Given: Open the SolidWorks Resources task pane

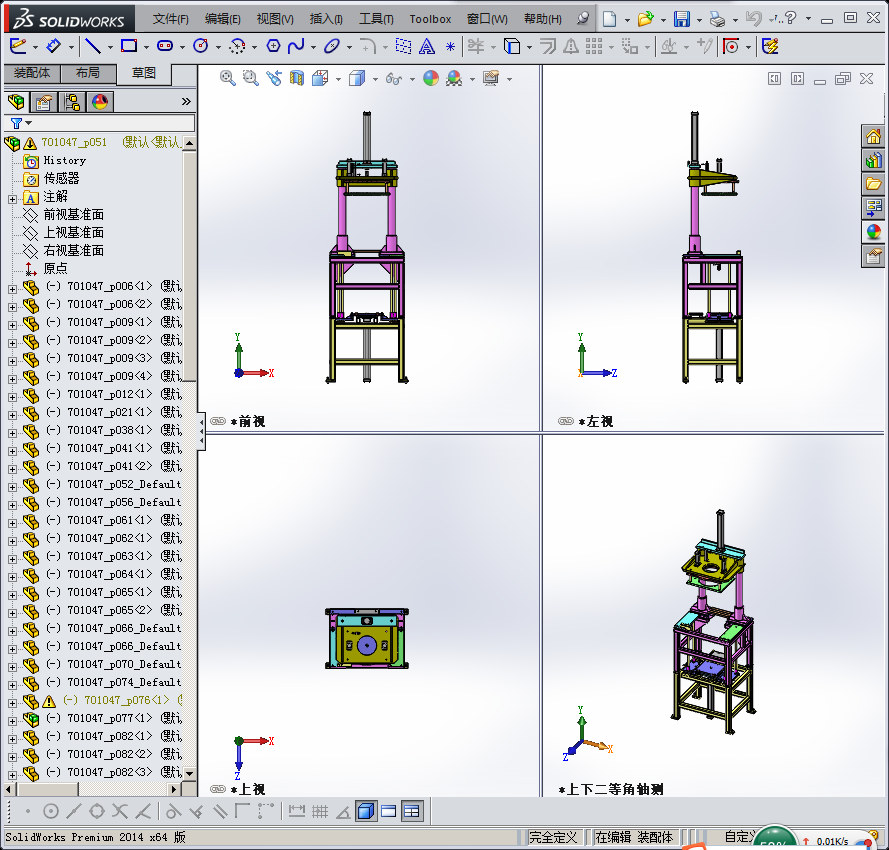Looking at the screenshot, I should pyautogui.click(x=873, y=136).
